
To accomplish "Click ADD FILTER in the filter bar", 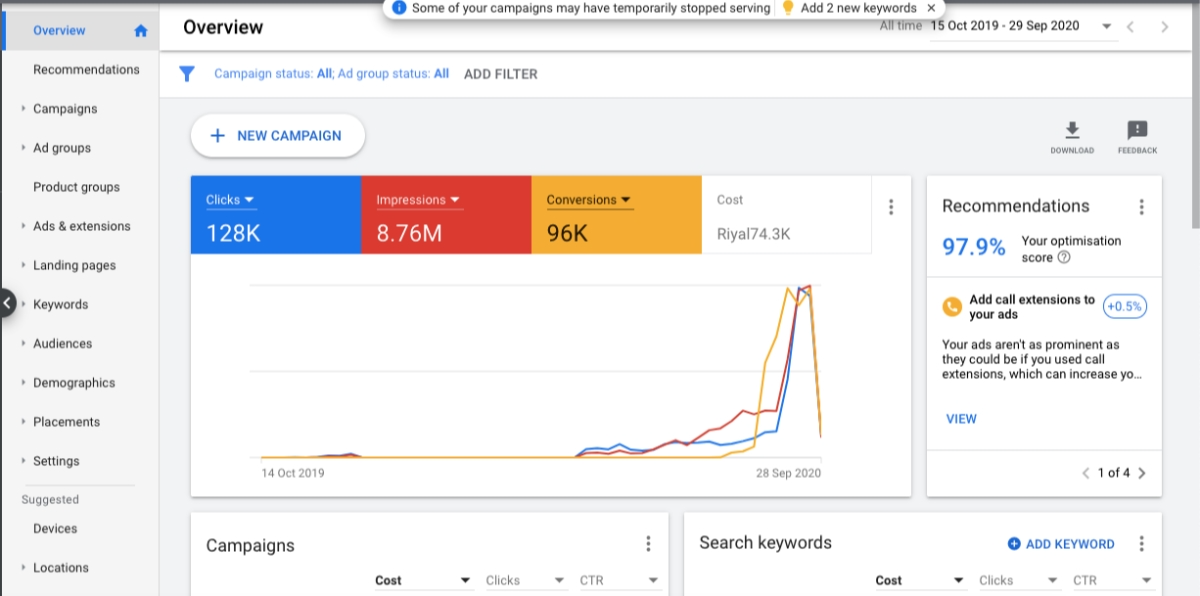I will point(500,74).
